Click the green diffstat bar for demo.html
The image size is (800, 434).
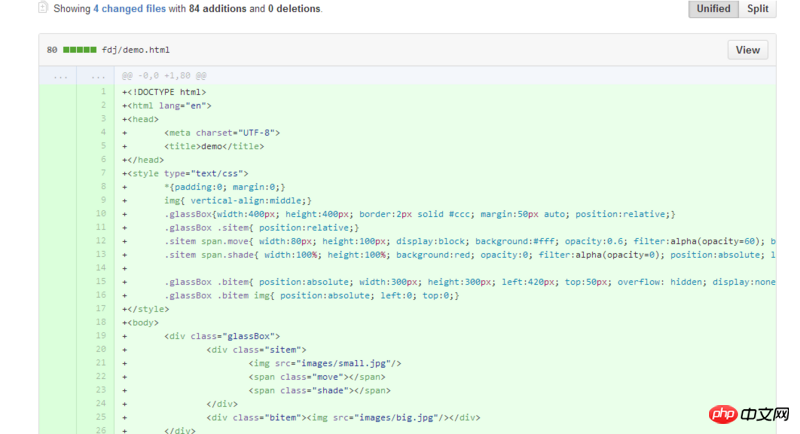(80, 50)
